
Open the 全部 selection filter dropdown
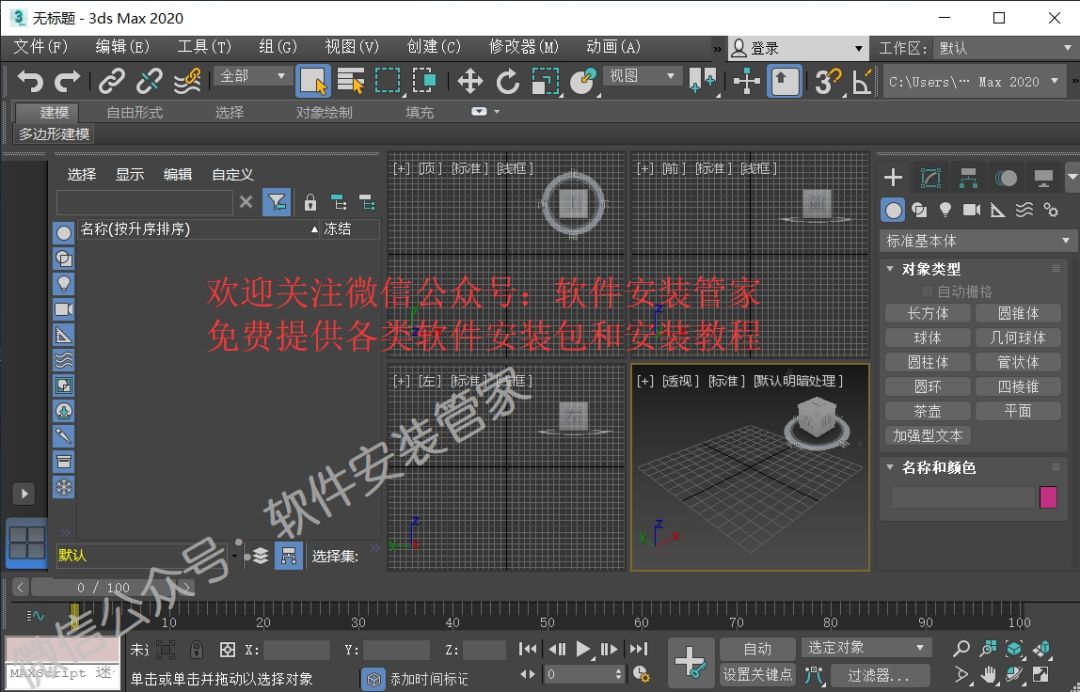(251, 77)
